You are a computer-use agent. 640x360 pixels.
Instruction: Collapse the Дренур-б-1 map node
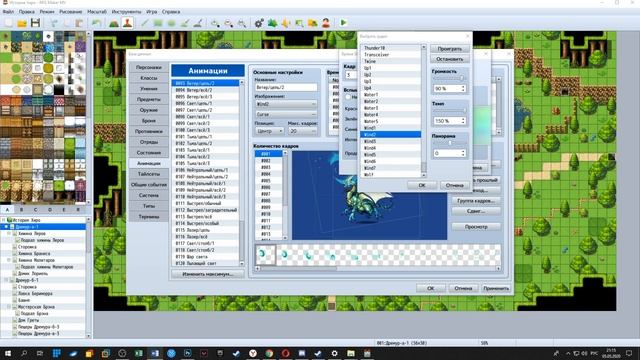pos(6,280)
